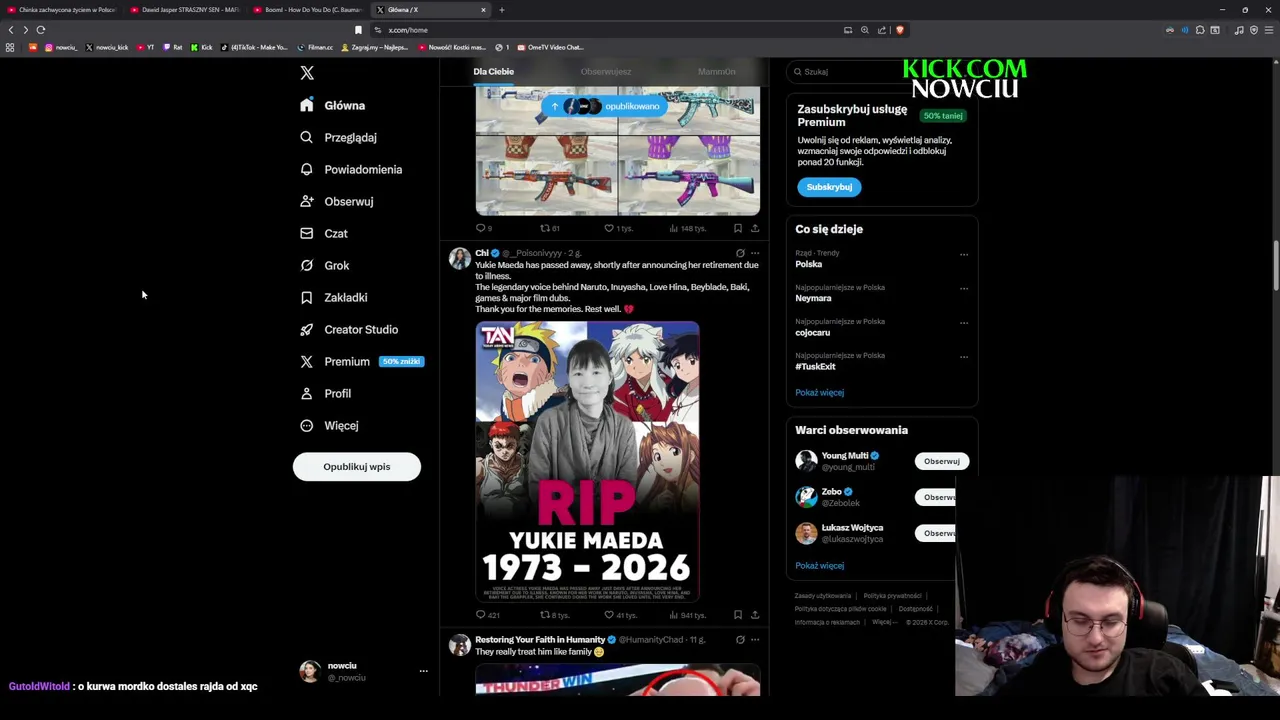Share the AK skins post

(755, 228)
